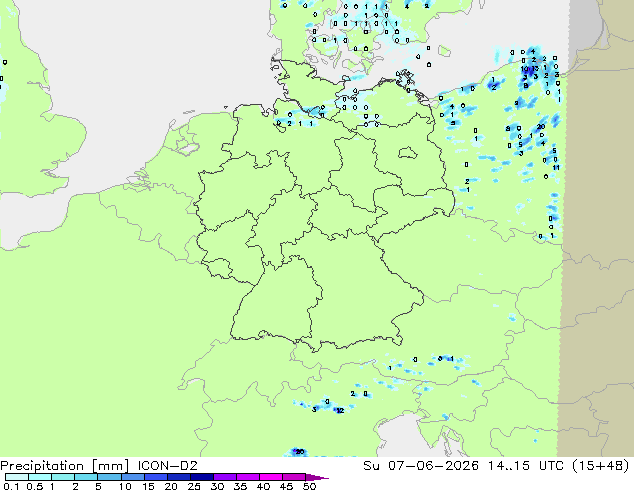Pick the 10–15 mm legend color box
Viewport: 634px width, 490px height.
[x=132, y=477]
